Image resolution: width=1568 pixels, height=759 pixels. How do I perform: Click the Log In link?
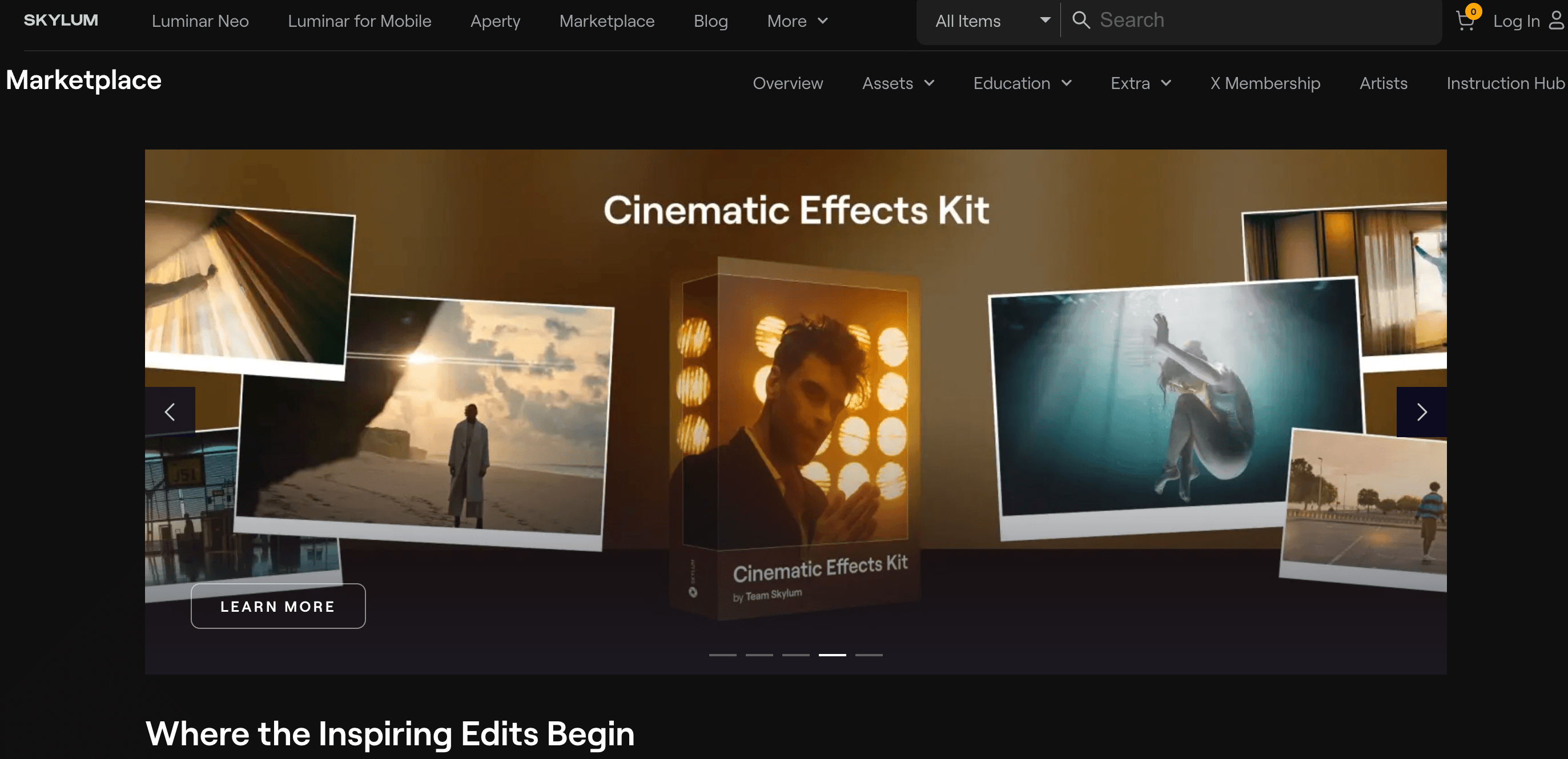pos(1516,21)
